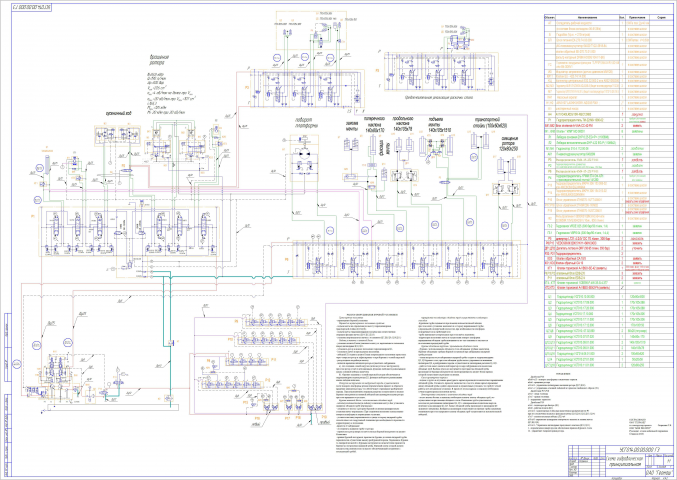Screen dimensions: 677x480
Task: Click the "Кол." column header in the parts table
Action: tap(621, 17)
